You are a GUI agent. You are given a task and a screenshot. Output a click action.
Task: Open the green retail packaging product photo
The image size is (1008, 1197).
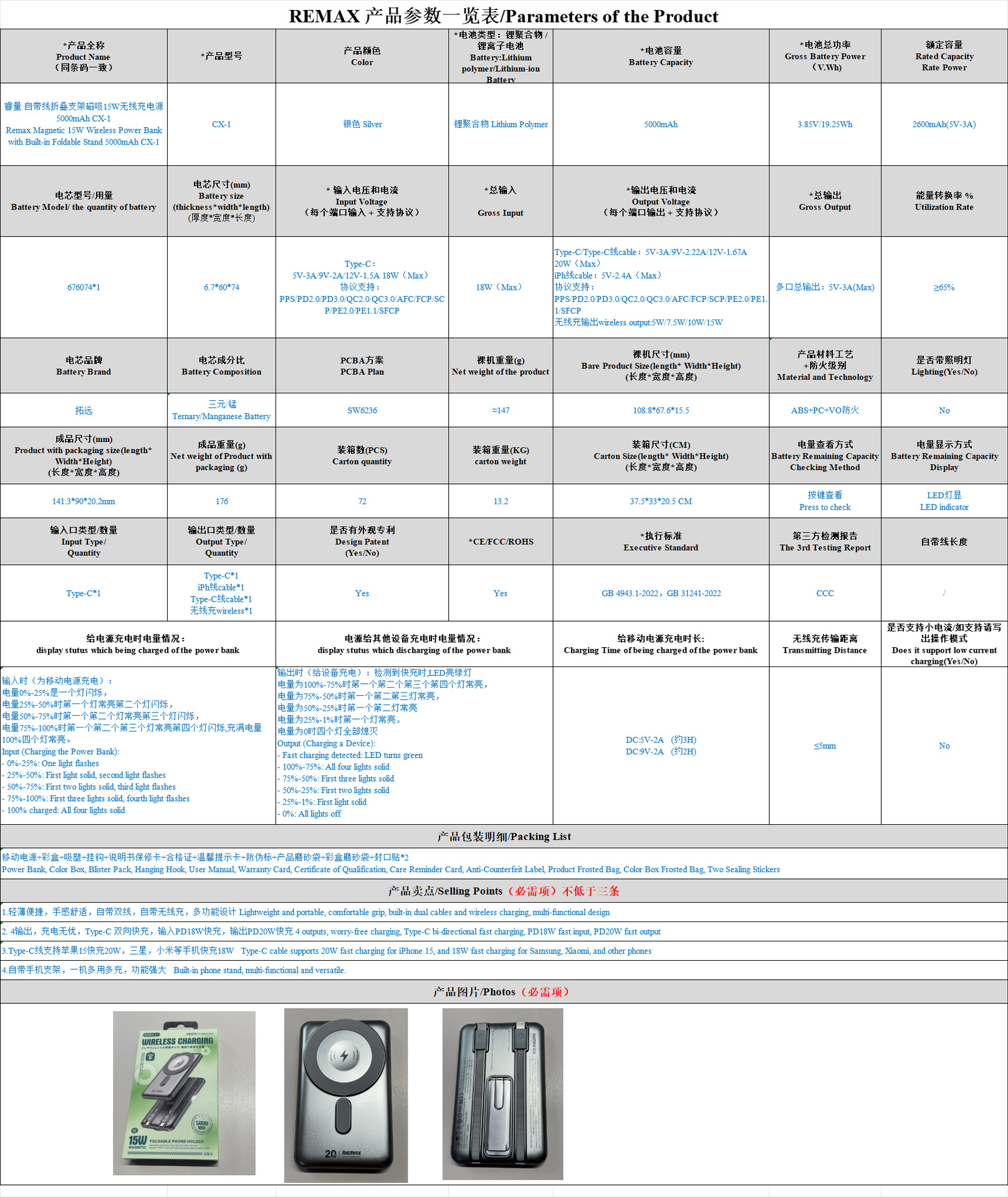coord(184,1093)
